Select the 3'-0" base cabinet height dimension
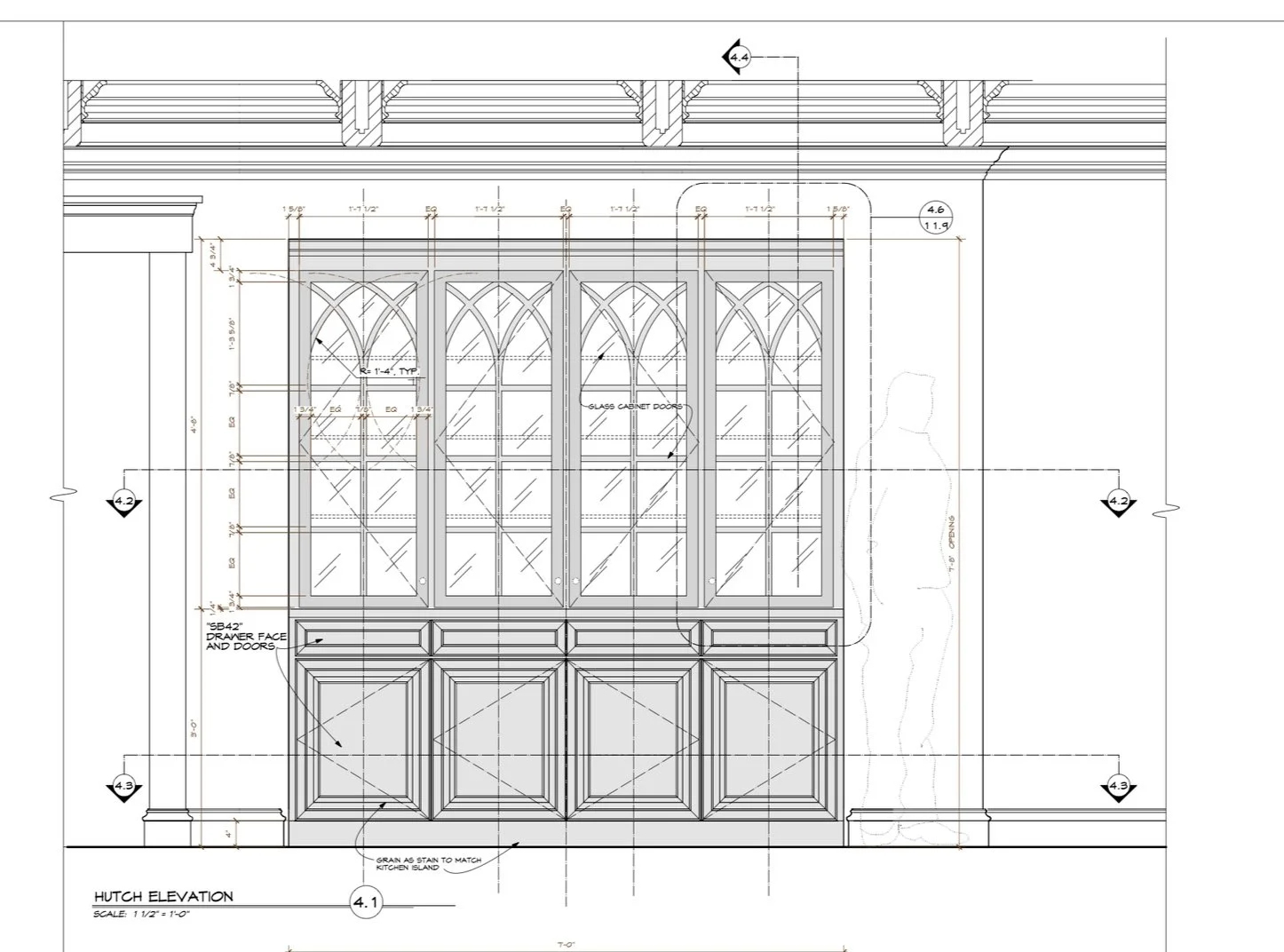This screenshot has height=952, width=1284. click(x=194, y=730)
